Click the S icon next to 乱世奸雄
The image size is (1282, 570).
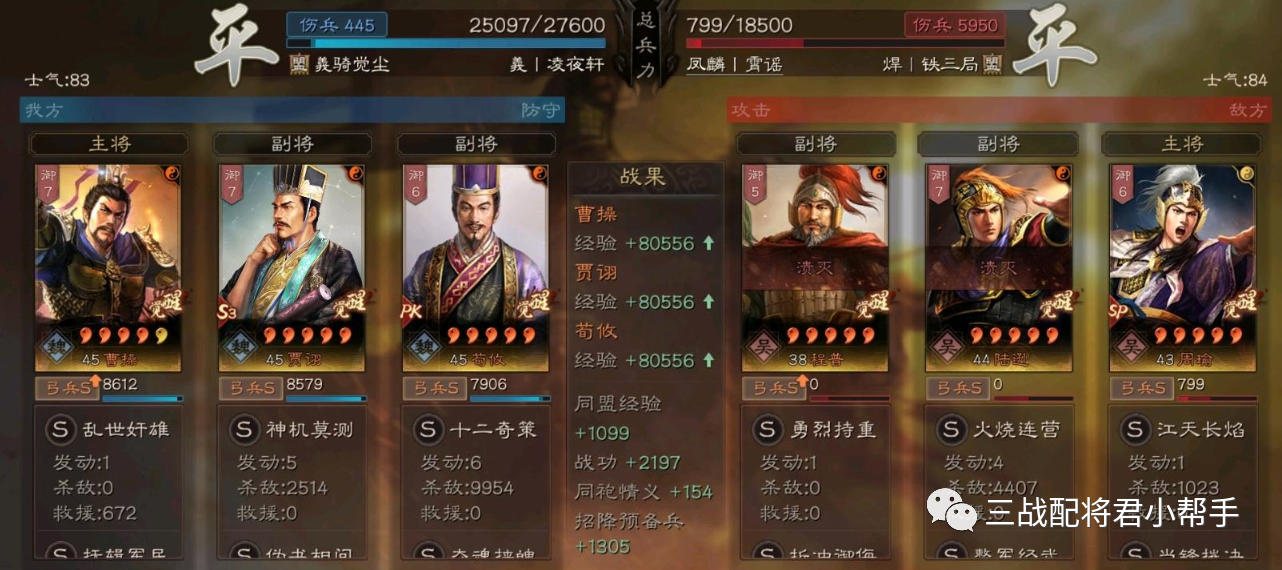[x=62, y=430]
